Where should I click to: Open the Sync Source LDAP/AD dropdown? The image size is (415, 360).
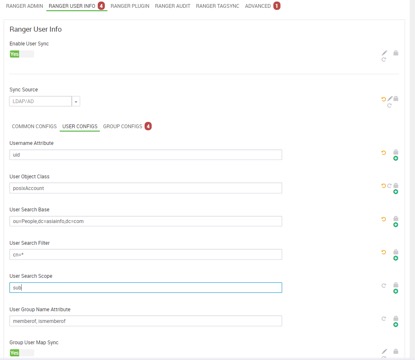[x=45, y=101]
